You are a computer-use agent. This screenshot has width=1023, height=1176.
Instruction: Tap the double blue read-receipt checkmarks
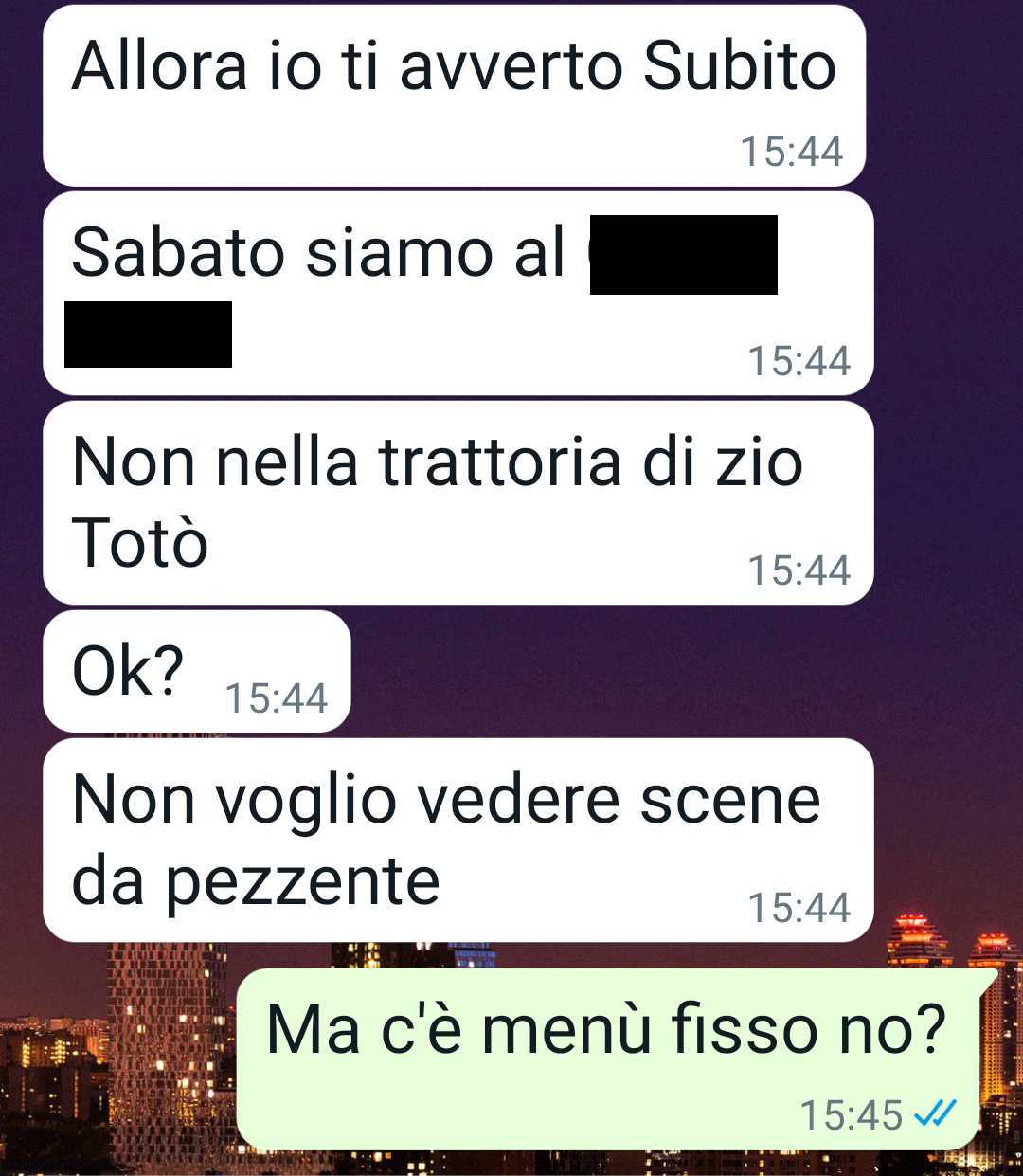pyautogui.click(x=935, y=1113)
